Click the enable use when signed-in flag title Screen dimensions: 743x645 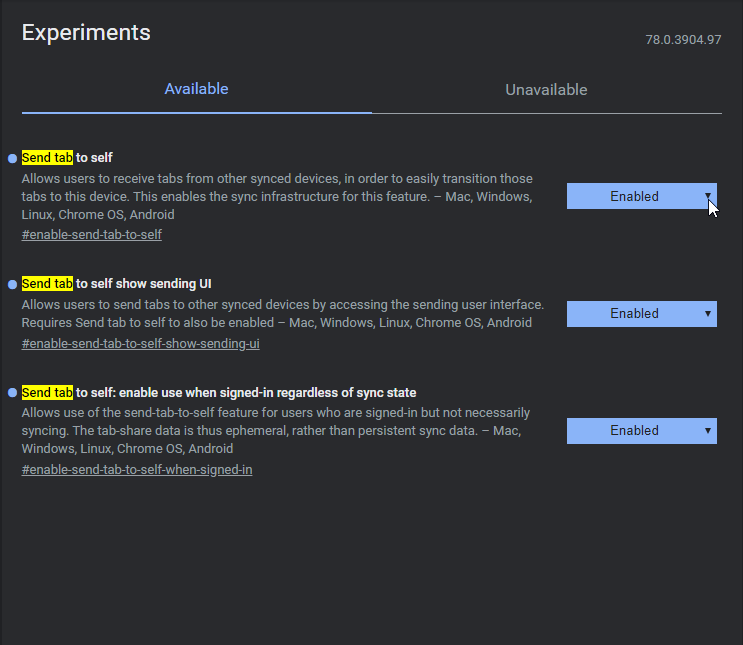pyautogui.click(x=219, y=392)
